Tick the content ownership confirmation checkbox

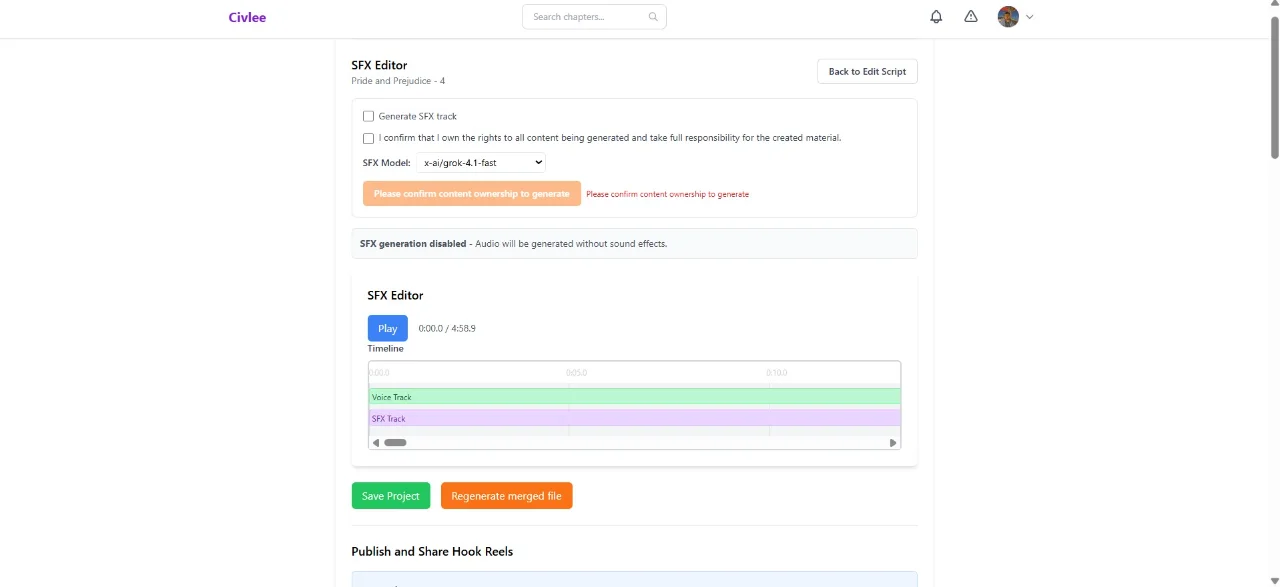click(368, 138)
